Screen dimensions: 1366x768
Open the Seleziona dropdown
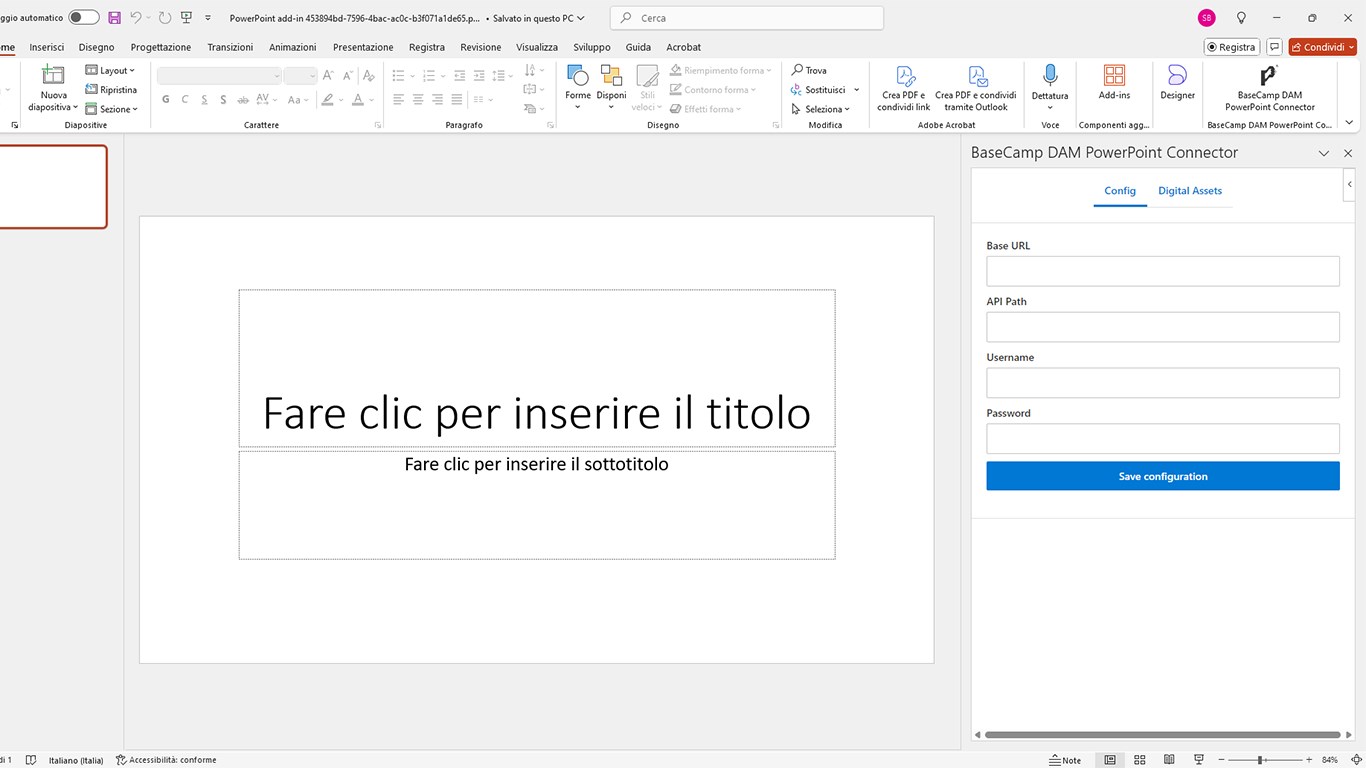[x=820, y=109]
